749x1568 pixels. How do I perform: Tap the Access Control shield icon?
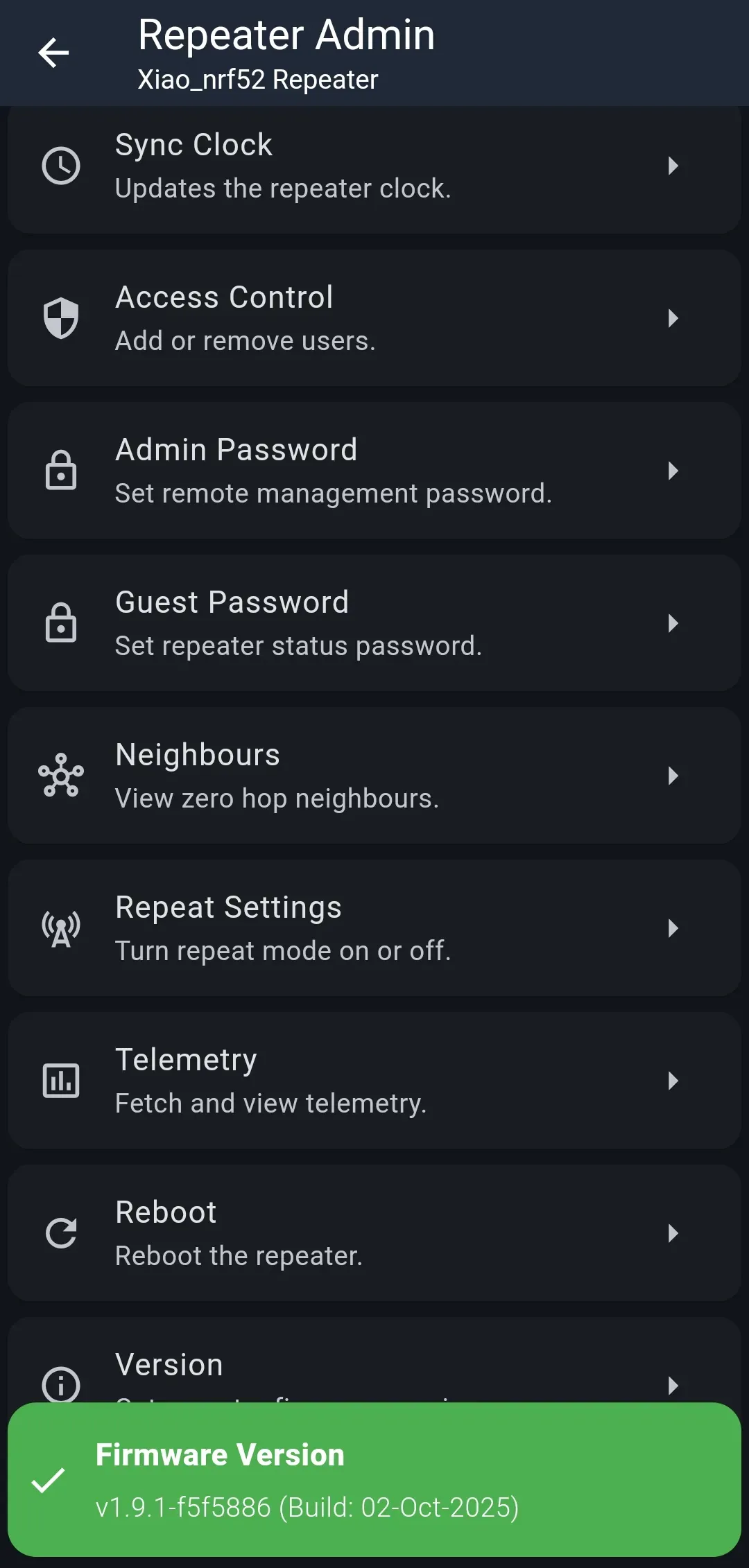point(61,318)
